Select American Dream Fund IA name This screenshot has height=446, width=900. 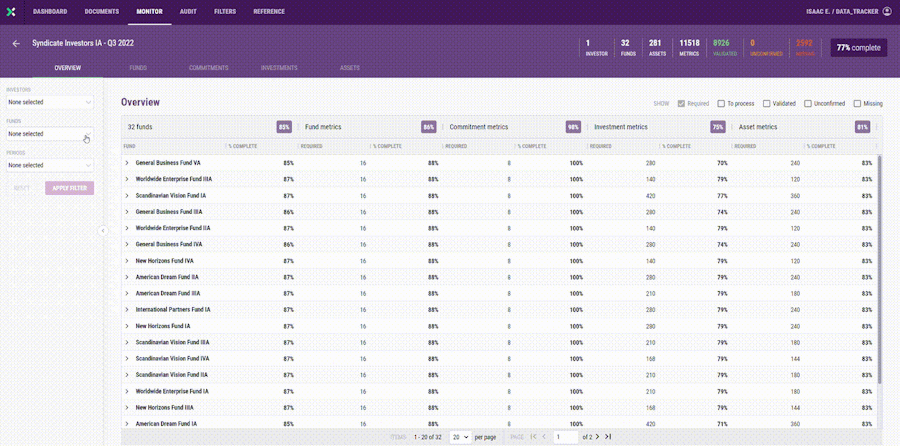coord(166,424)
